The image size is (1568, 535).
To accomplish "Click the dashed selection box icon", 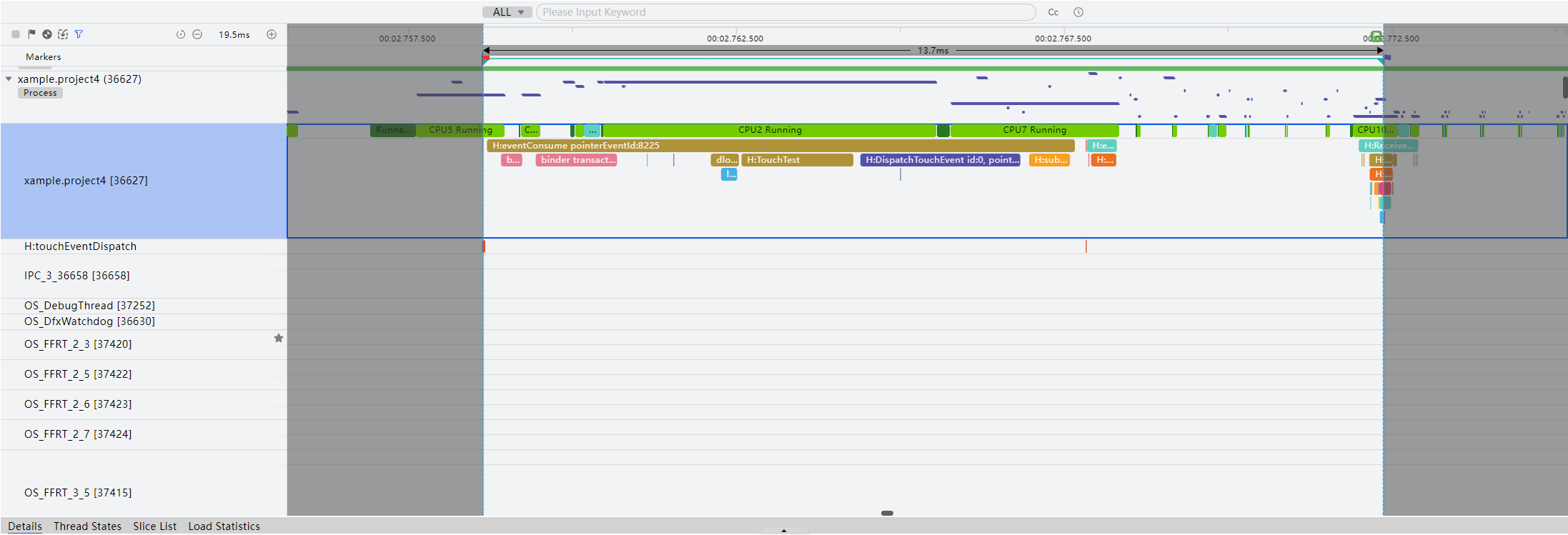I will [x=63, y=34].
